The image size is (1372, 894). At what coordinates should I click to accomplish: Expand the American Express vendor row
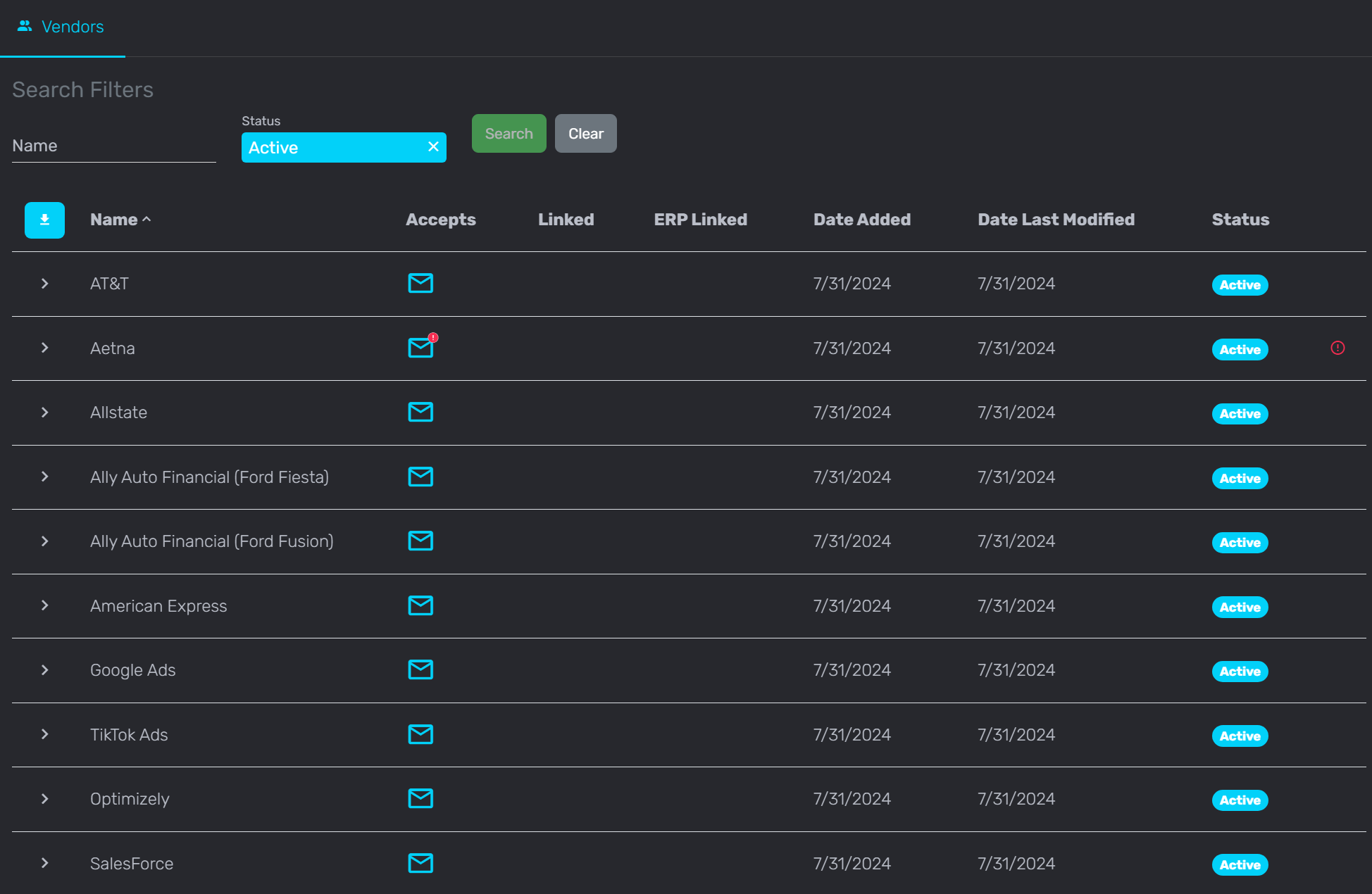44,605
